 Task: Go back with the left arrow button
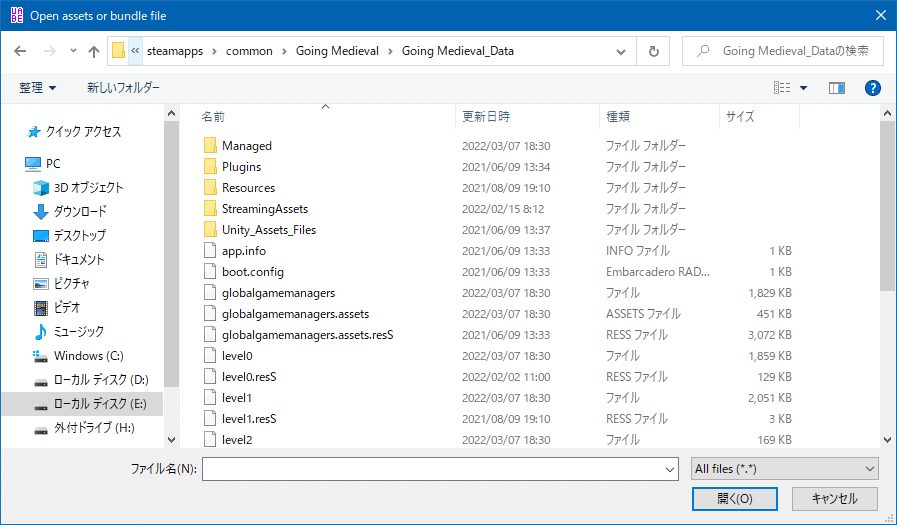pyautogui.click(x=20, y=51)
